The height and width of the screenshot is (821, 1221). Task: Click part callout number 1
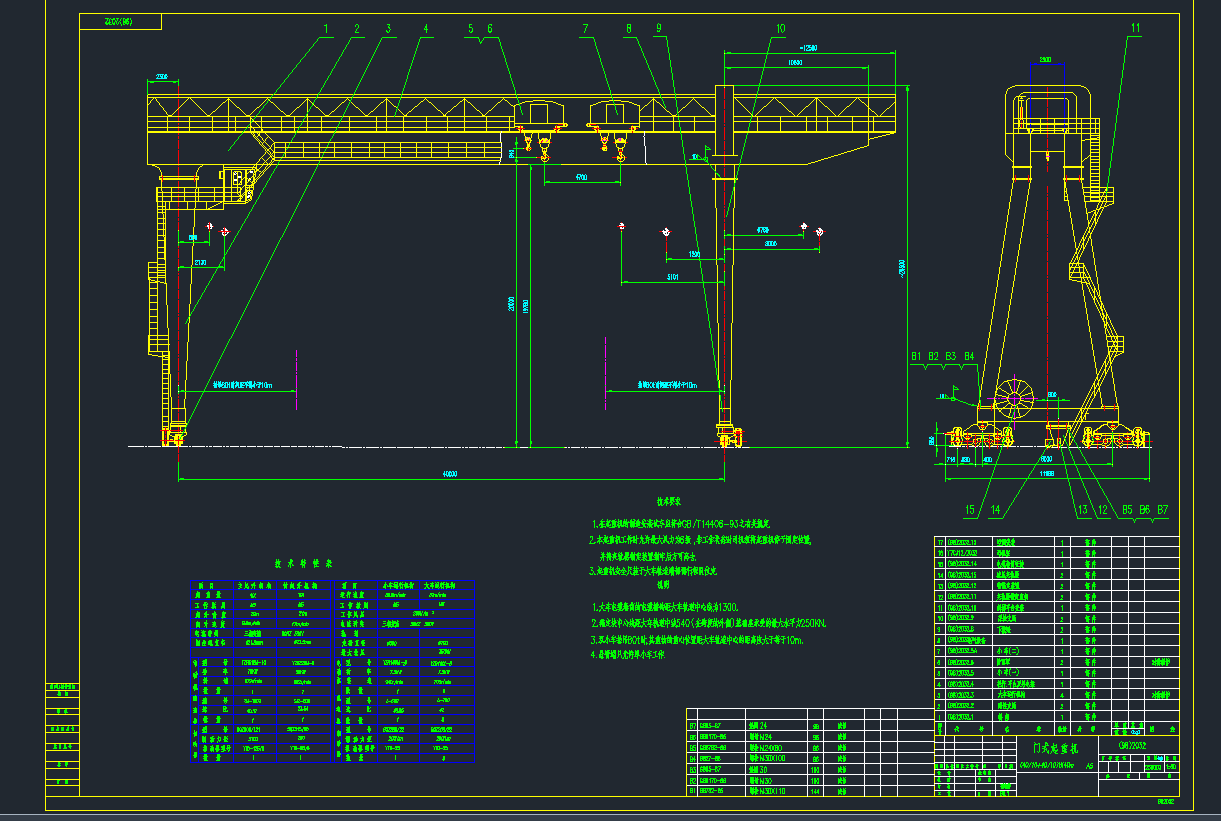point(325,29)
